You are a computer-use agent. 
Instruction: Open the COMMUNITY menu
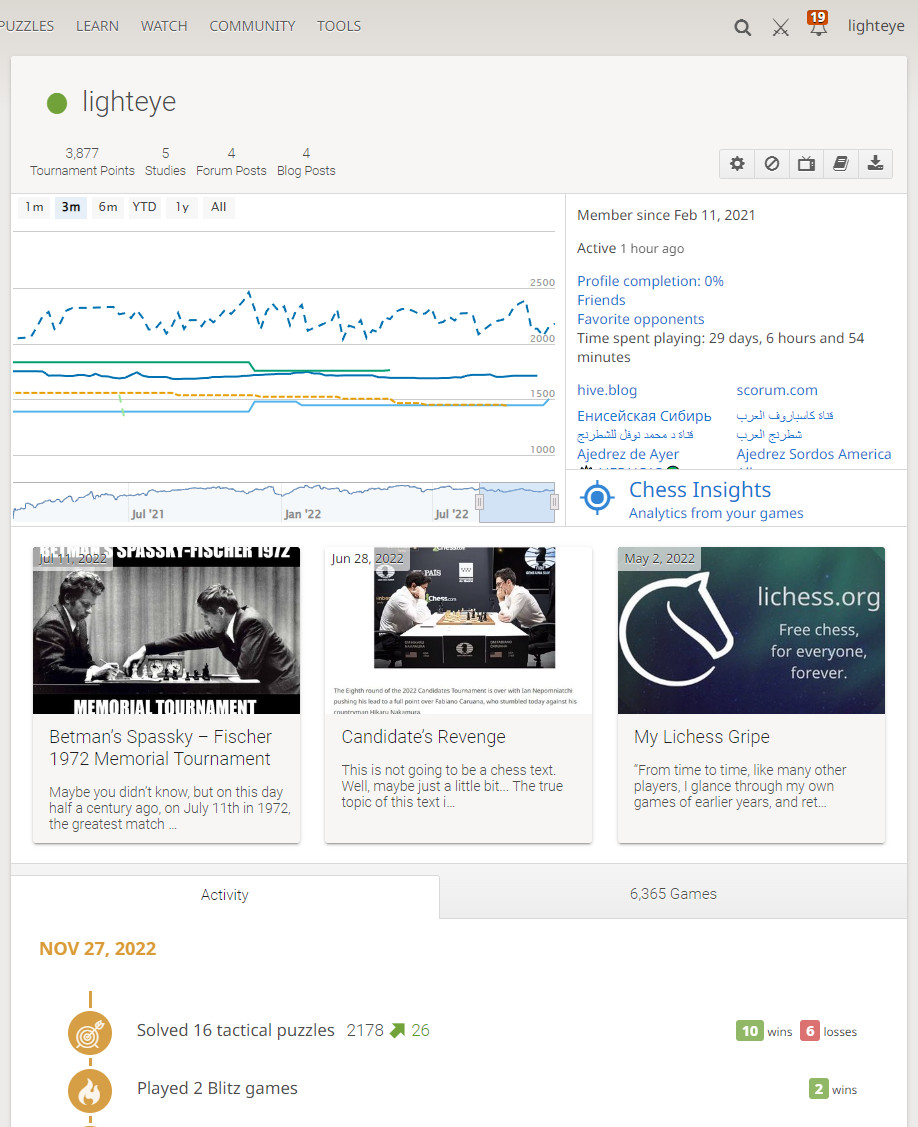pyautogui.click(x=252, y=26)
